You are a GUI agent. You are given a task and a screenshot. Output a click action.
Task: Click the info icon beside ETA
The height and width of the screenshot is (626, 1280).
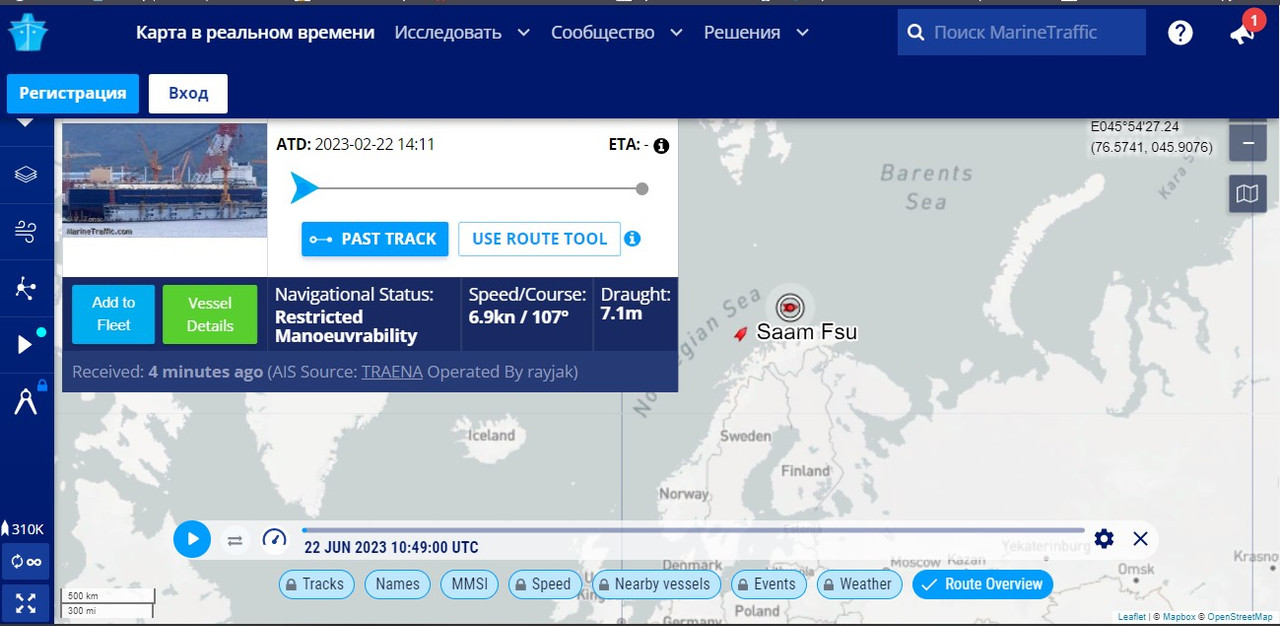pyautogui.click(x=661, y=145)
